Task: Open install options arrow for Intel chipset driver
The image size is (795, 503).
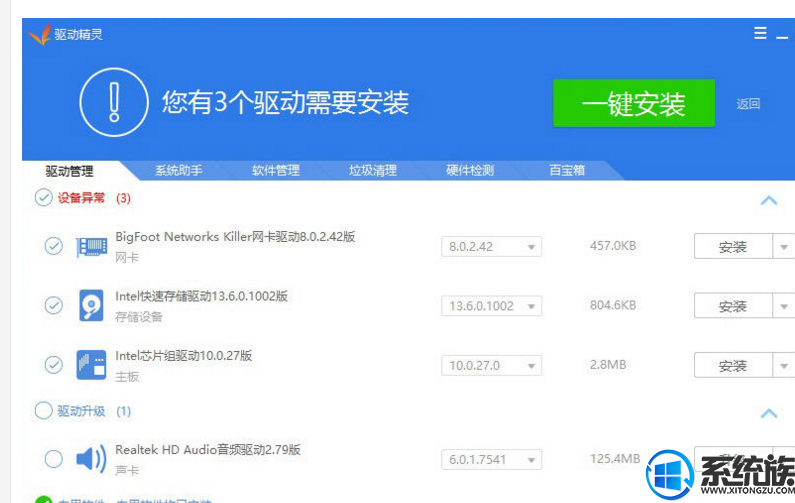Action: (x=784, y=365)
